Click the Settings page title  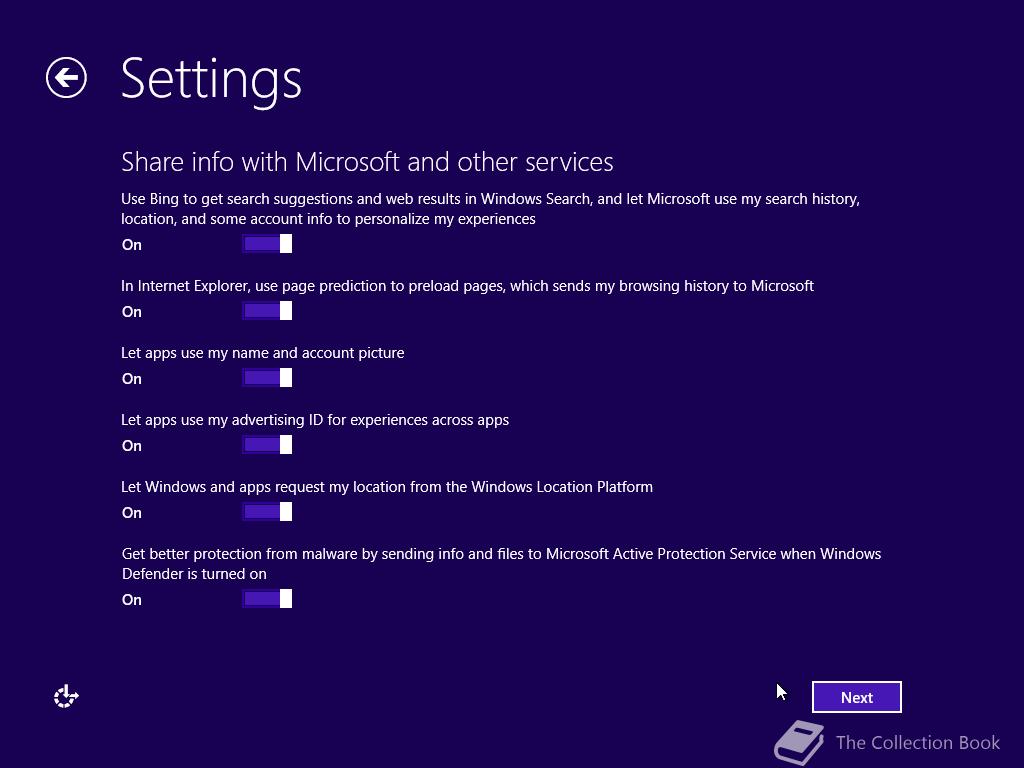pyautogui.click(x=211, y=78)
